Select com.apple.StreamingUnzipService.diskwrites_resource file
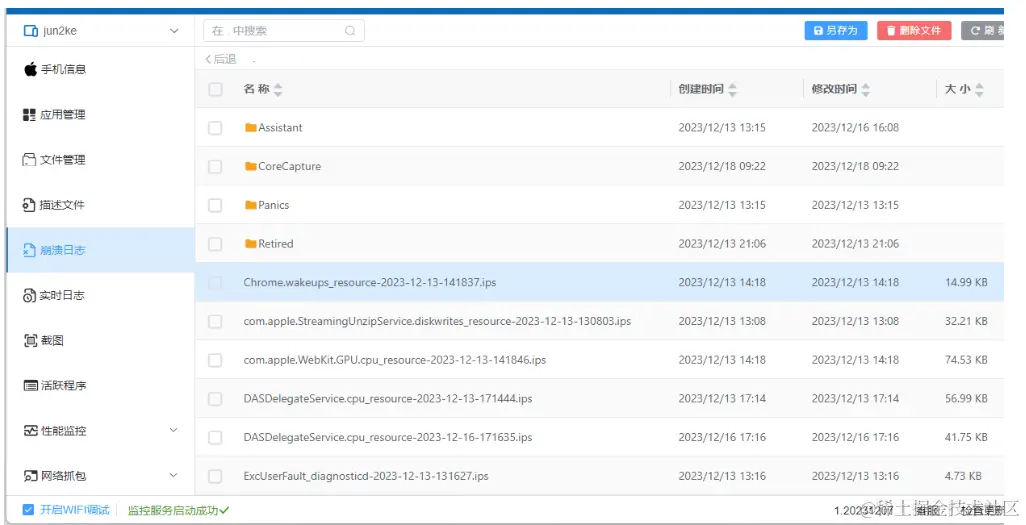 pos(437,321)
